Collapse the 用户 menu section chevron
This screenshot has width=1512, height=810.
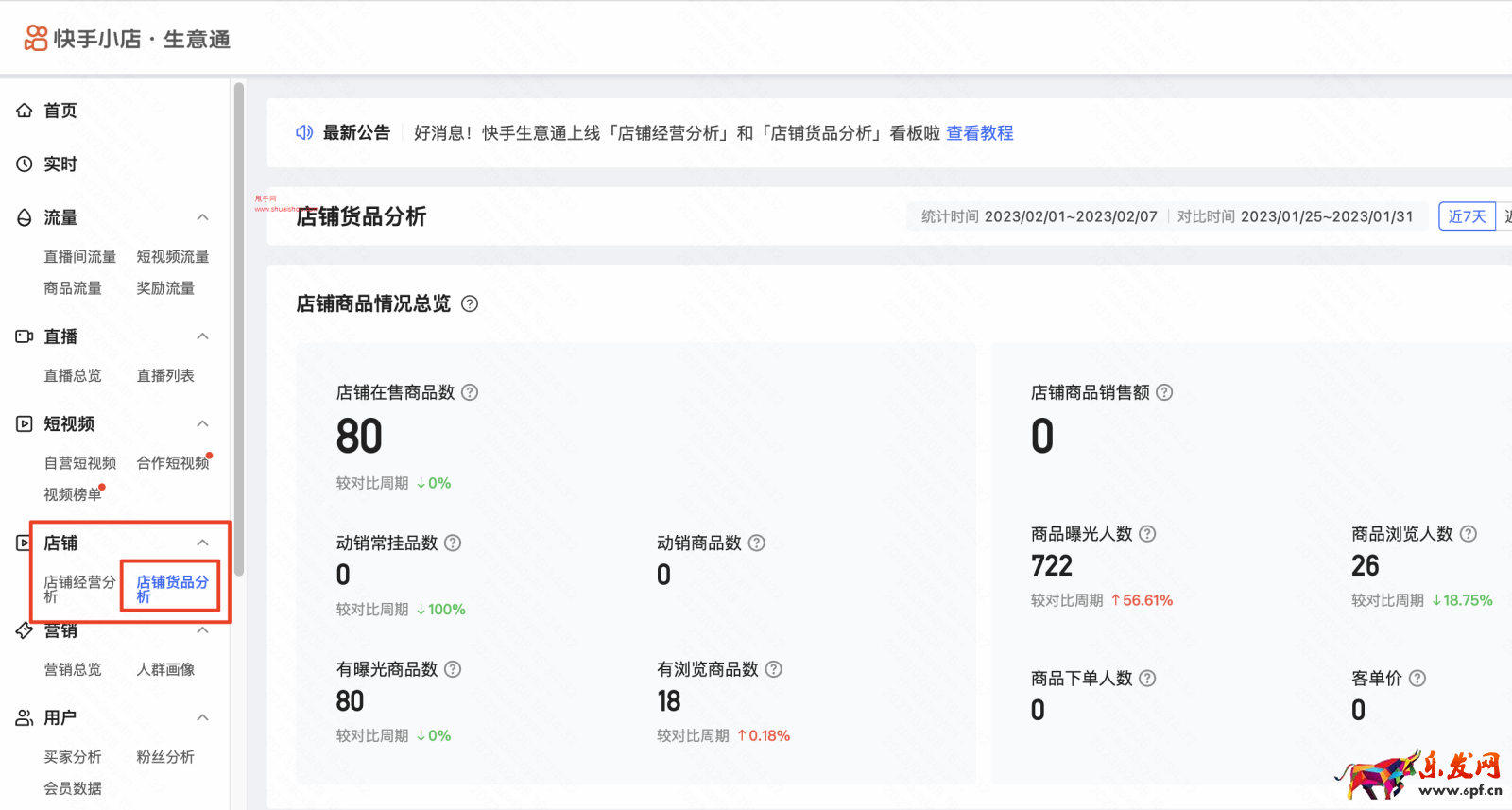pos(202,718)
